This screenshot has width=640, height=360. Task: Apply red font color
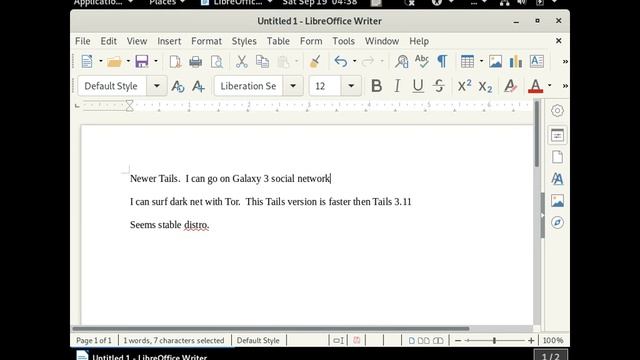(536, 86)
